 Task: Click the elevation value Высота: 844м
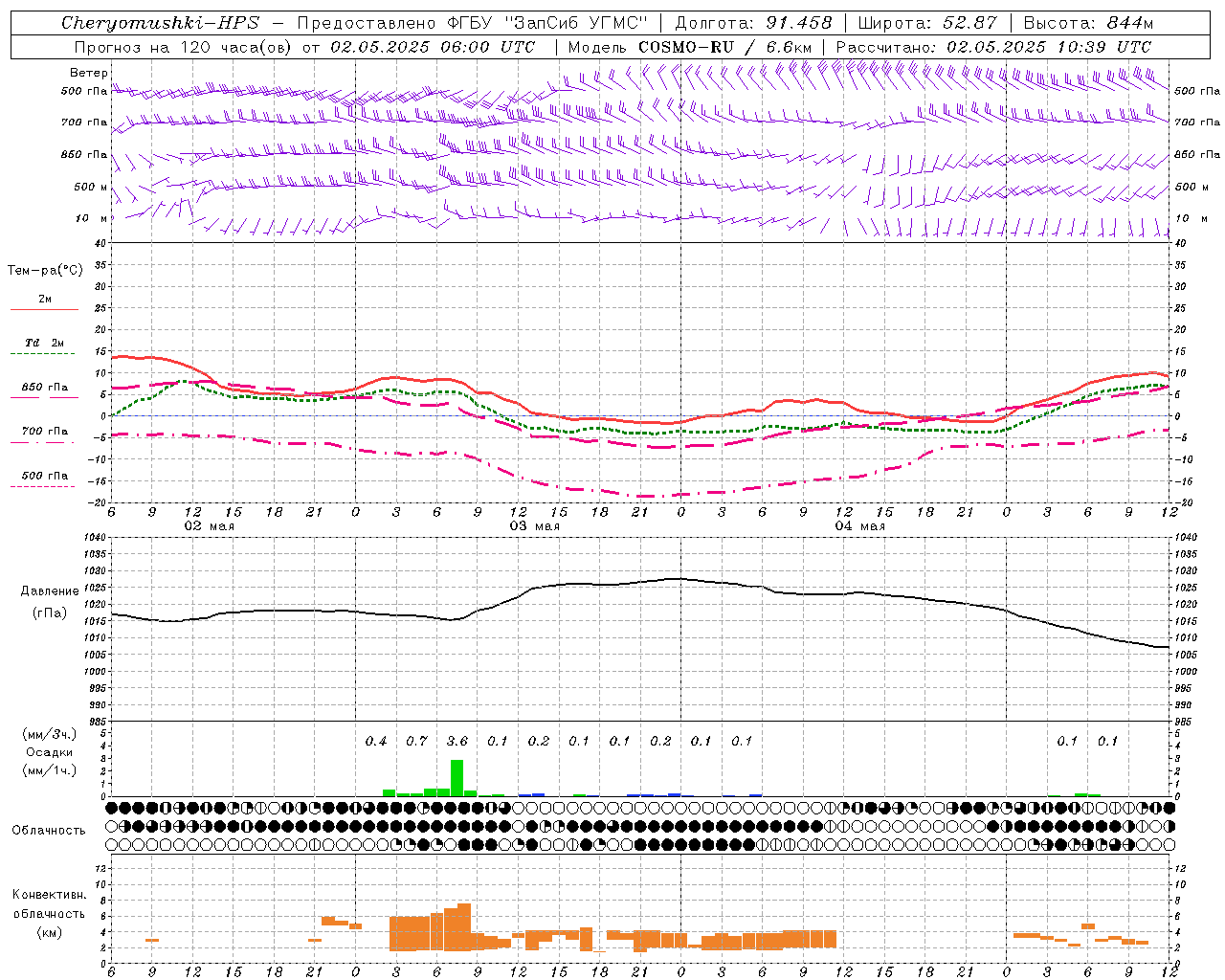click(1088, 23)
